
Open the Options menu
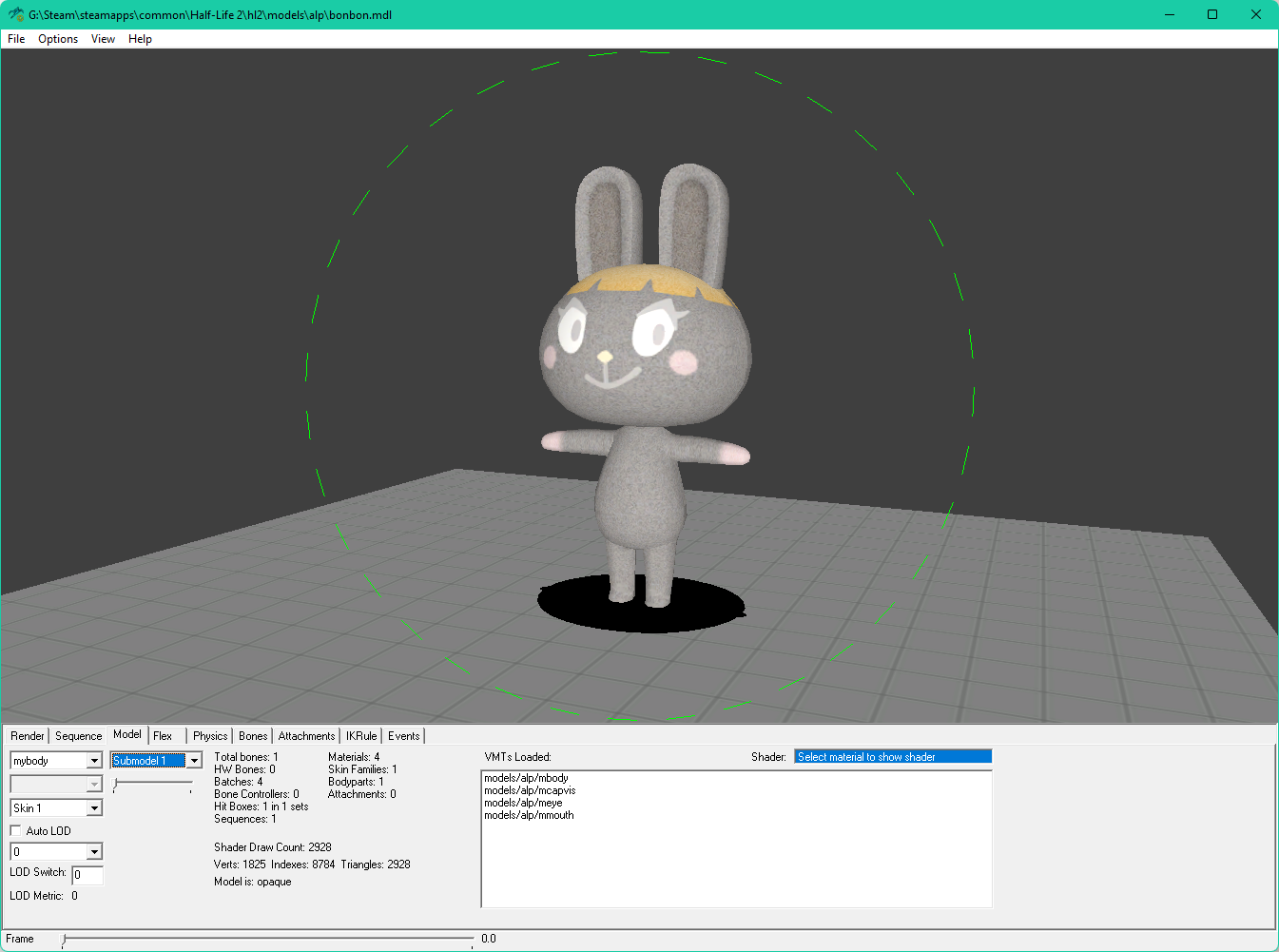(x=58, y=39)
